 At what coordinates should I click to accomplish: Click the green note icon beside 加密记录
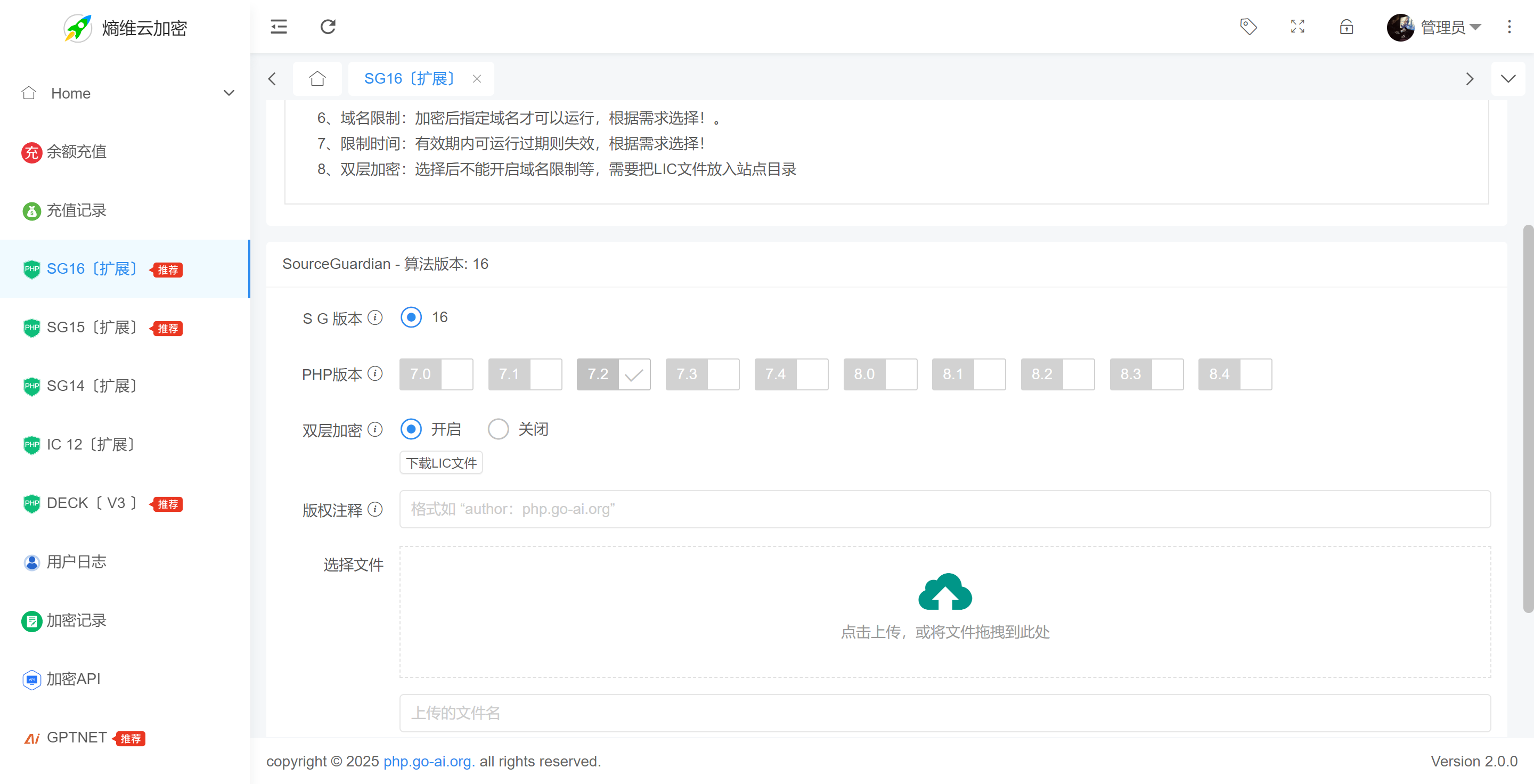(x=31, y=621)
